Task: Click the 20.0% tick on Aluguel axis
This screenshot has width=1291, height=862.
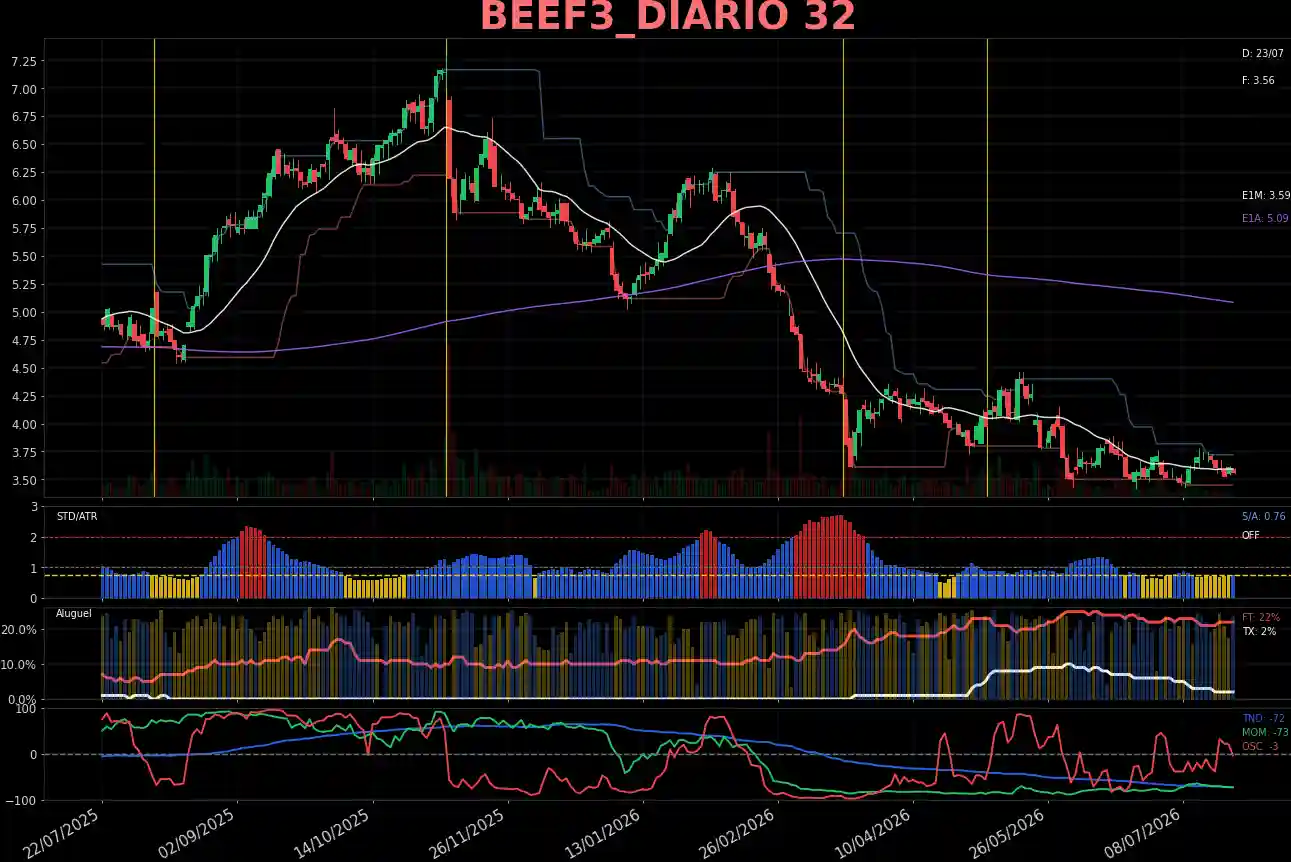Action: (x=21, y=630)
